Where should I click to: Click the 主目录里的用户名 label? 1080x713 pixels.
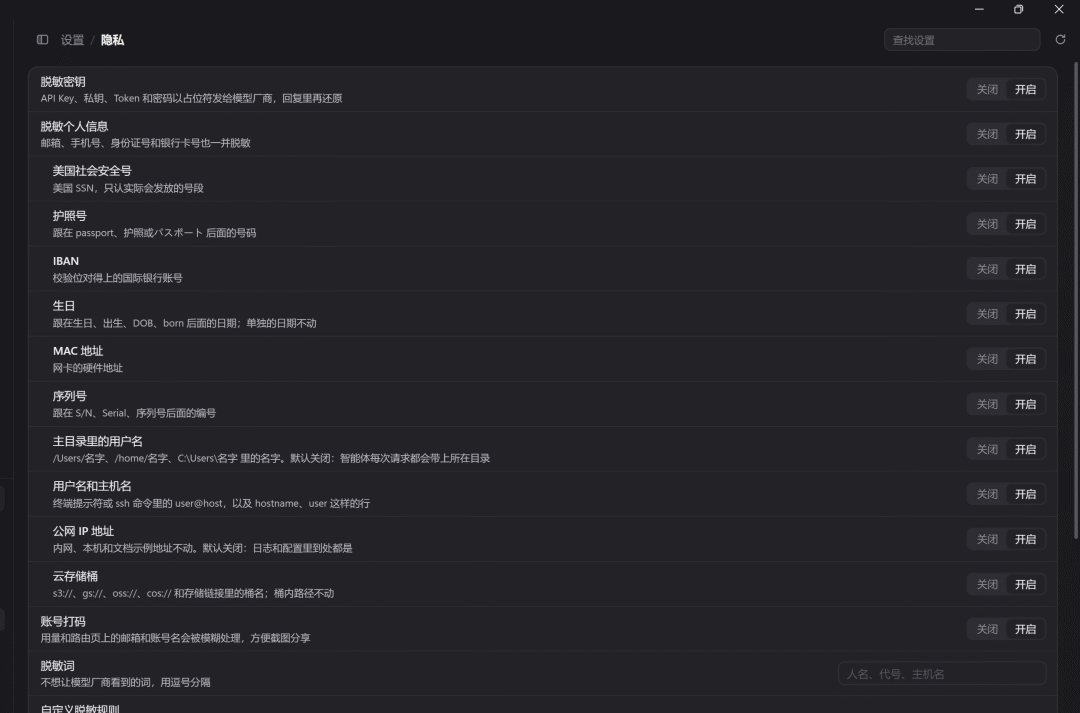98,442
